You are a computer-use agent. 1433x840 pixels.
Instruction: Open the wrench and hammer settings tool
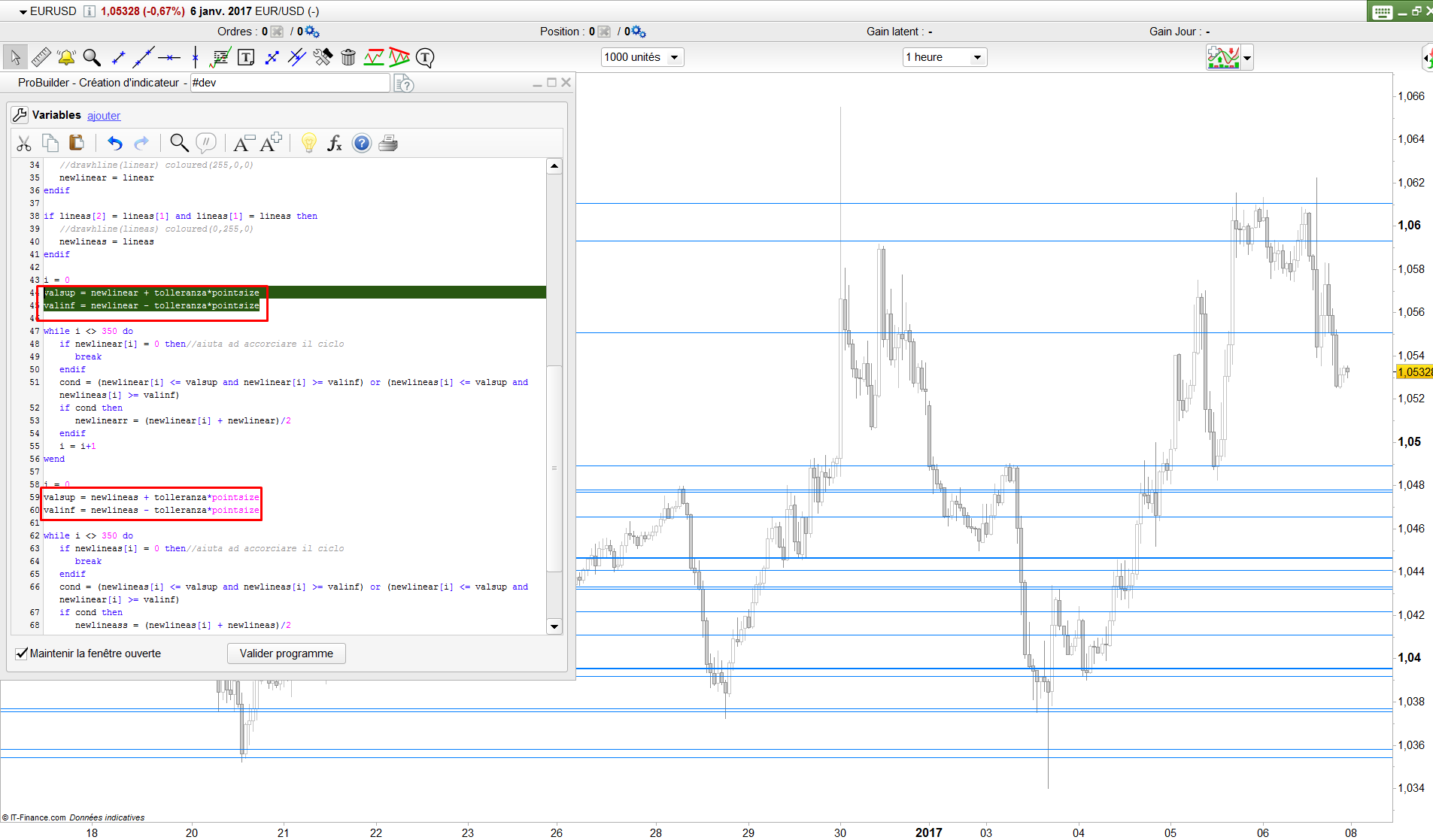coord(323,57)
